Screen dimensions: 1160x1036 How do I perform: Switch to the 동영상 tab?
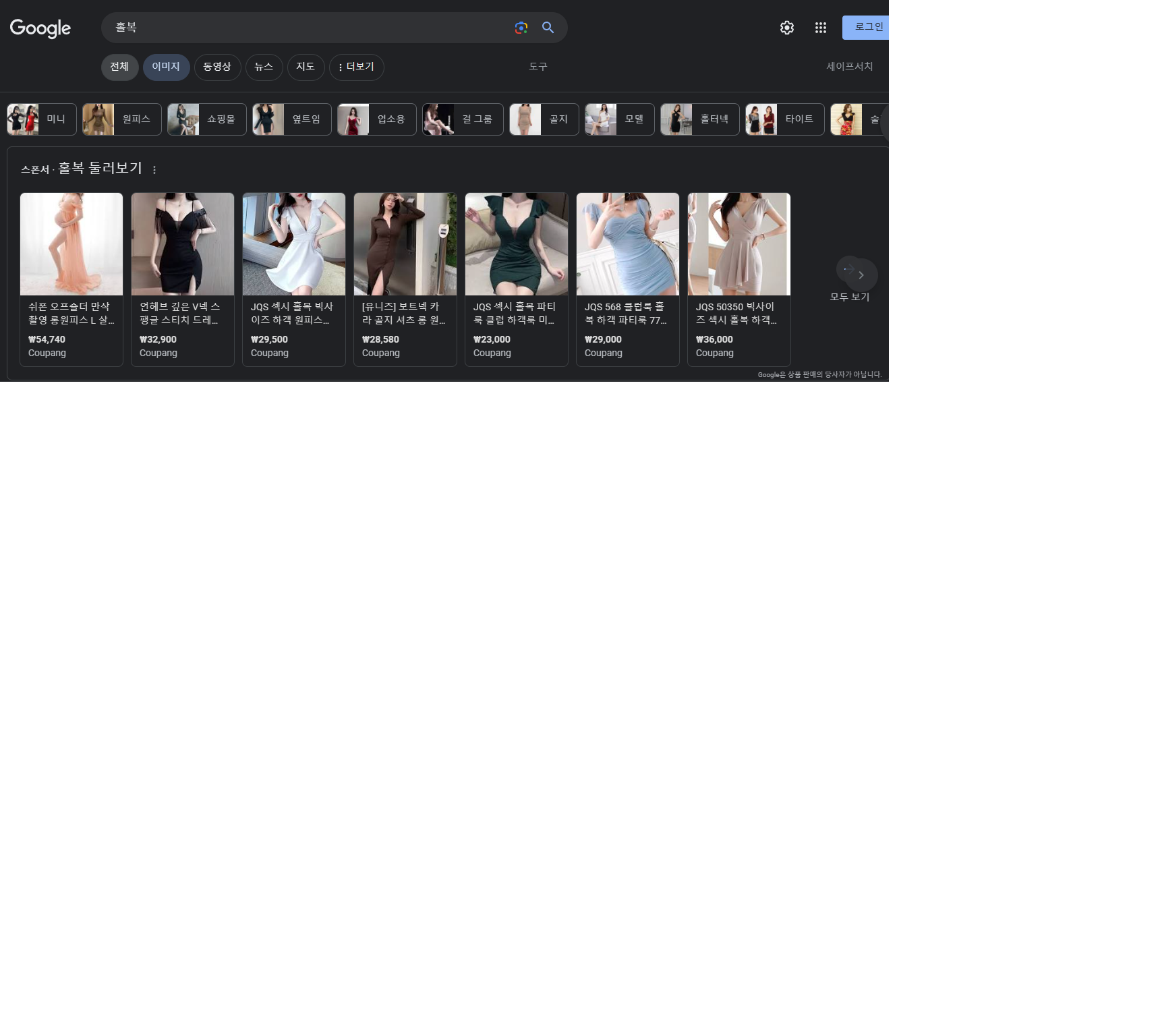217,67
